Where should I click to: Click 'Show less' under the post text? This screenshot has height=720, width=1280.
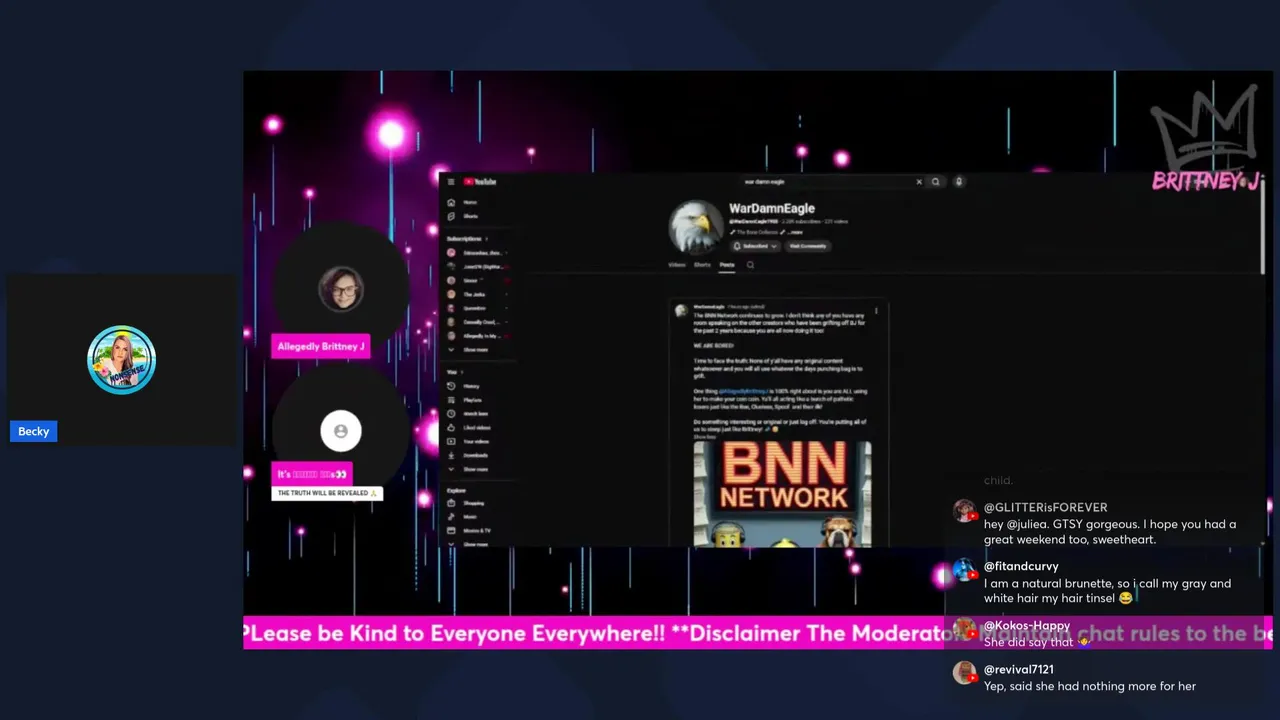click(x=705, y=437)
